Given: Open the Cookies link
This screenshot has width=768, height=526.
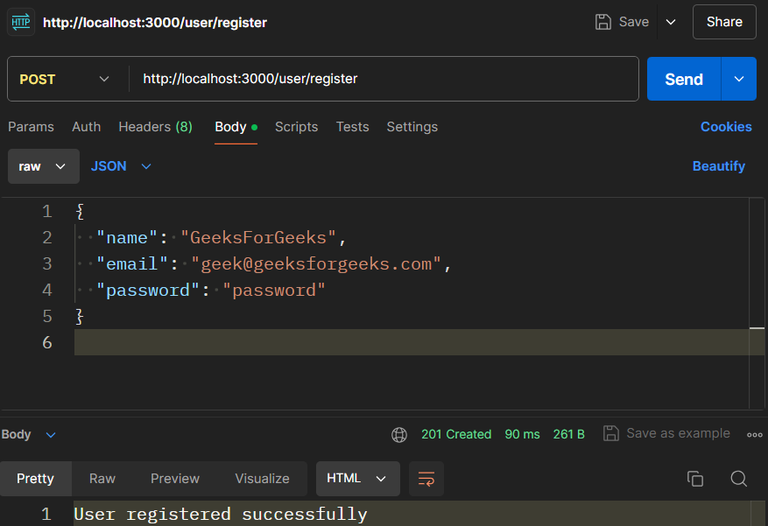Looking at the screenshot, I should [x=726, y=127].
